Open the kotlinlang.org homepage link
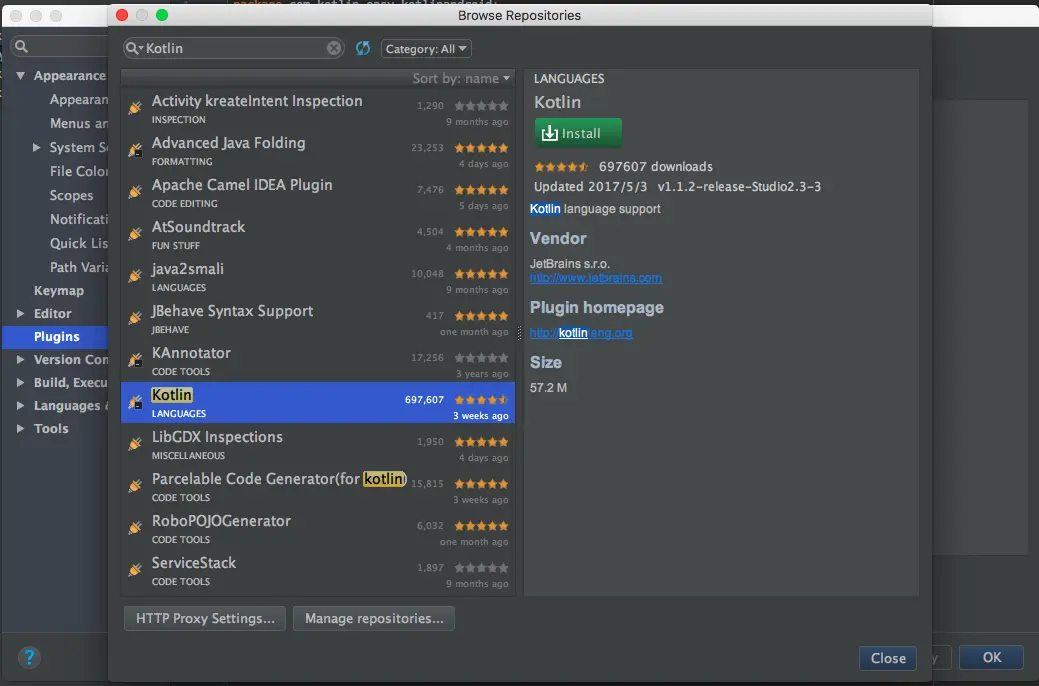Viewport: 1039px width, 686px height. [580, 333]
